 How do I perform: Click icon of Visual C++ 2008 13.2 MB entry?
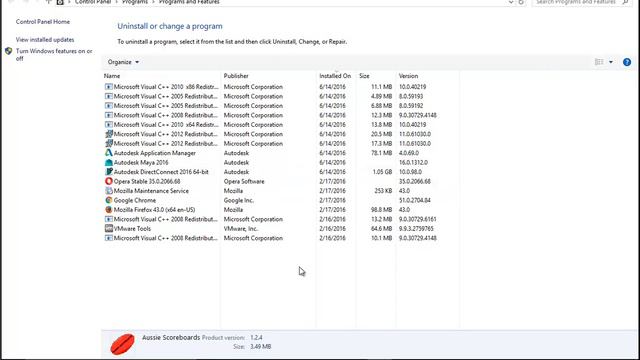click(109, 219)
